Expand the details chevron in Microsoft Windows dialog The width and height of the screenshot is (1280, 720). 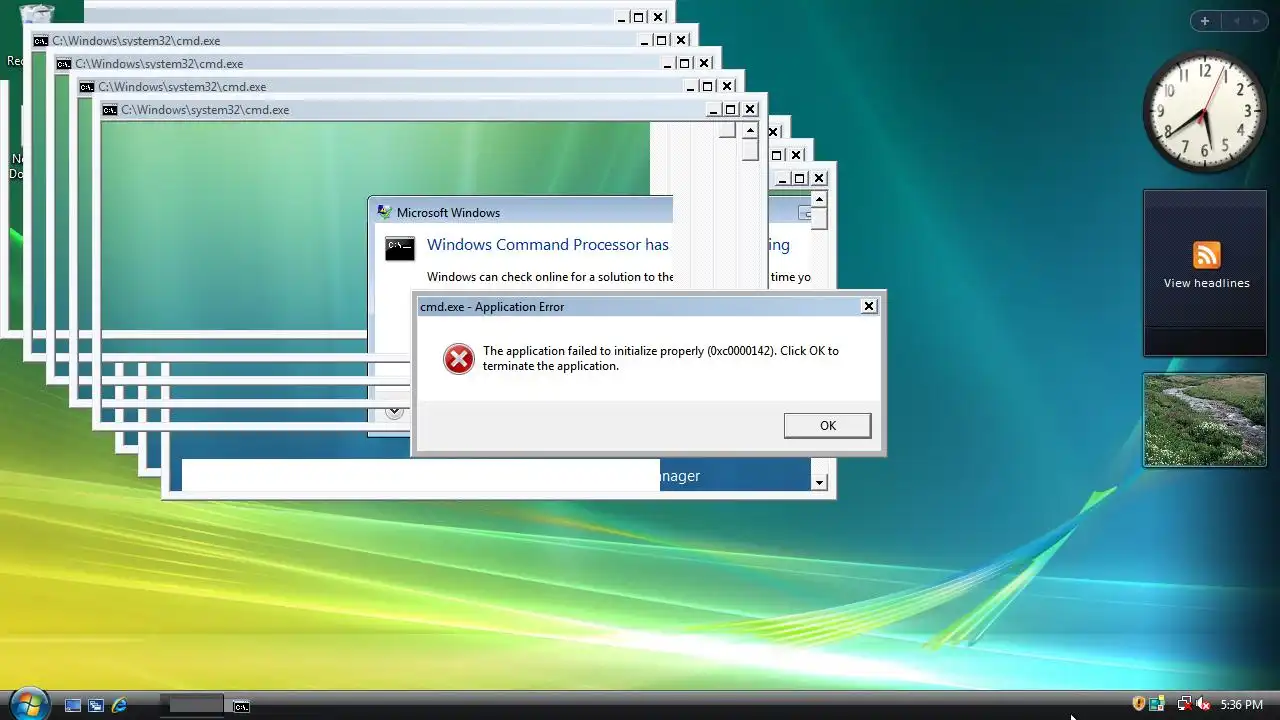pos(394,411)
